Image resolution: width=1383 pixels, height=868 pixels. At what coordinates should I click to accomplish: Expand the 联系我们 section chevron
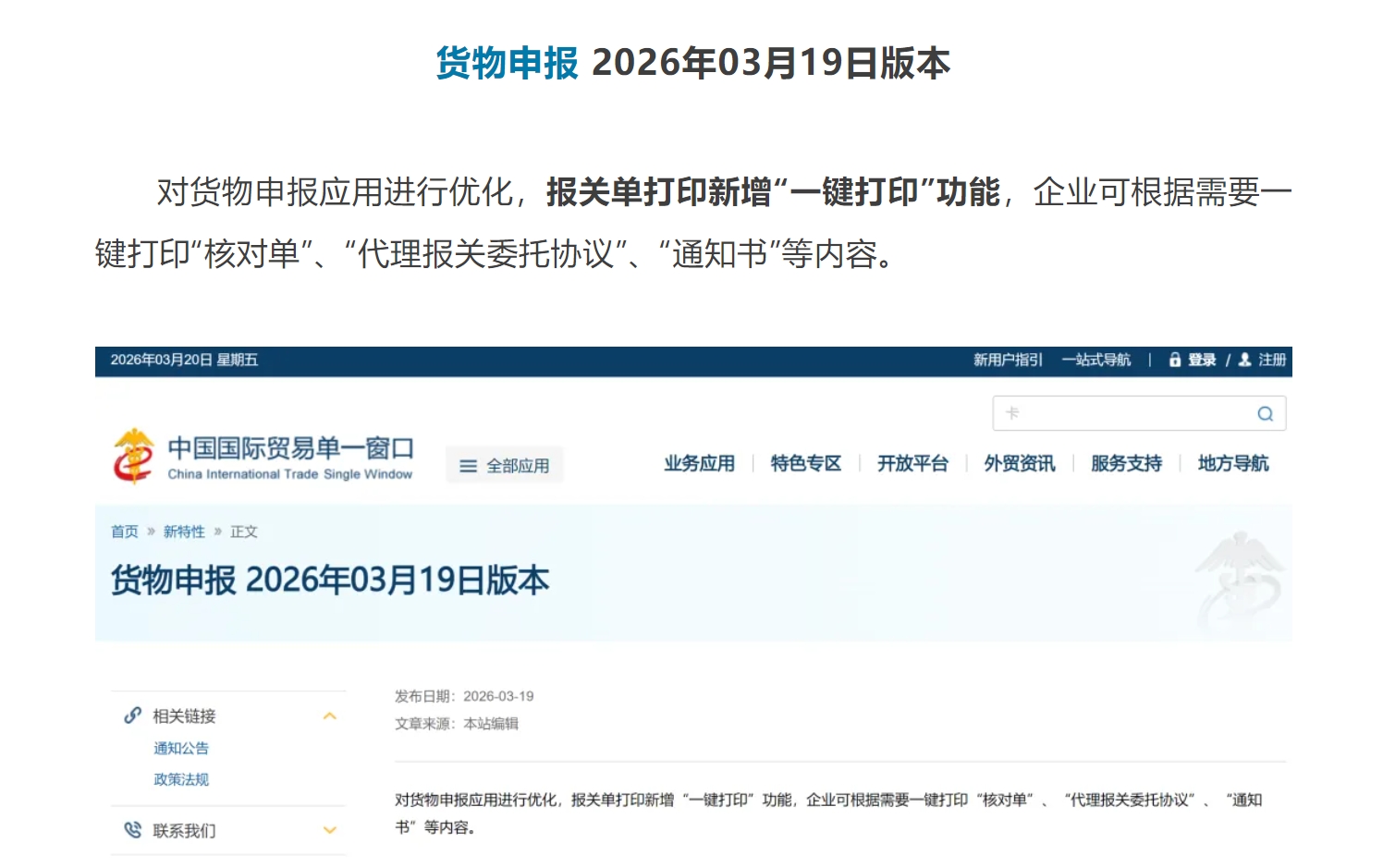point(329,829)
